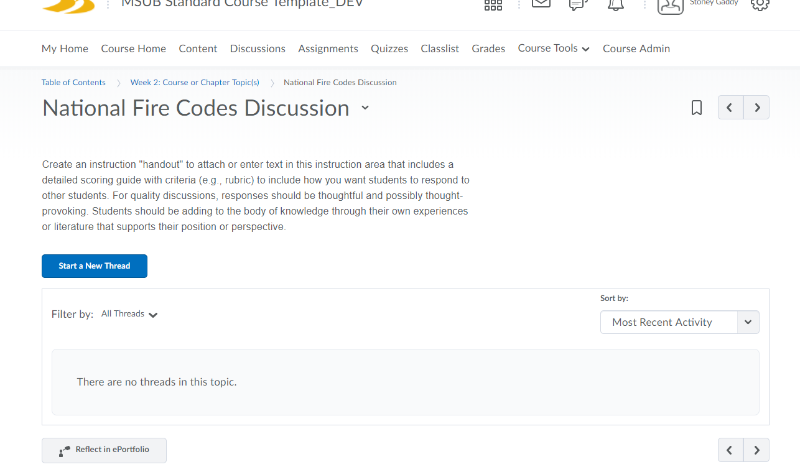Open the subscription alerts chat icon

[x=578, y=4]
